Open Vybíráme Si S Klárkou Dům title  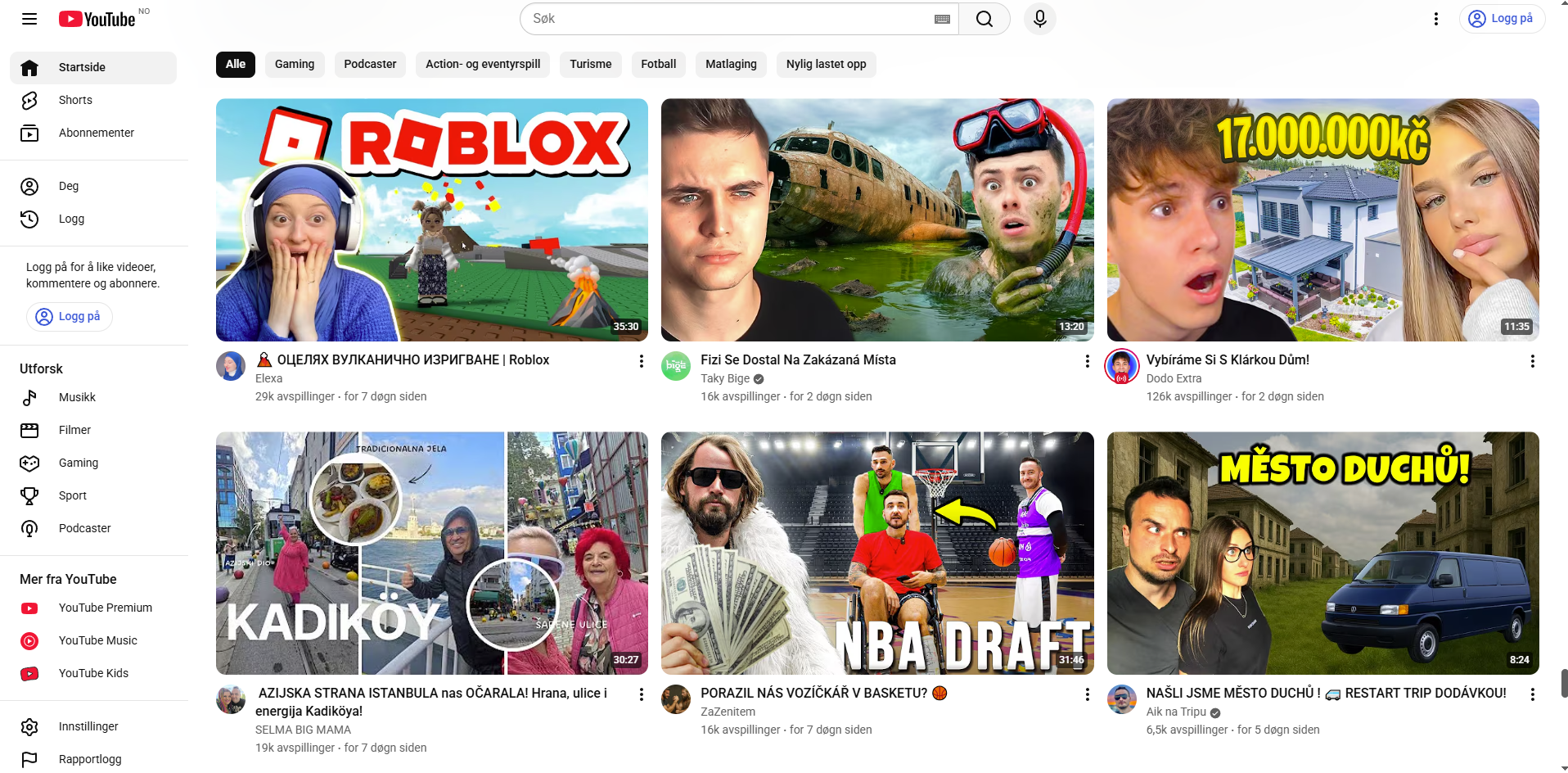click(x=1228, y=360)
